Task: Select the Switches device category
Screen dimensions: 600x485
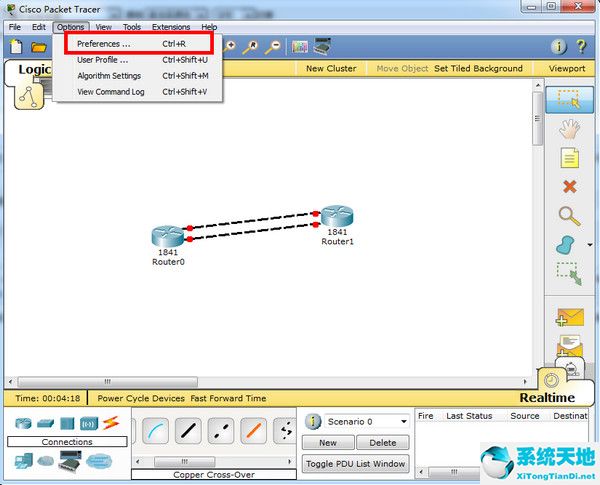Action: point(46,423)
